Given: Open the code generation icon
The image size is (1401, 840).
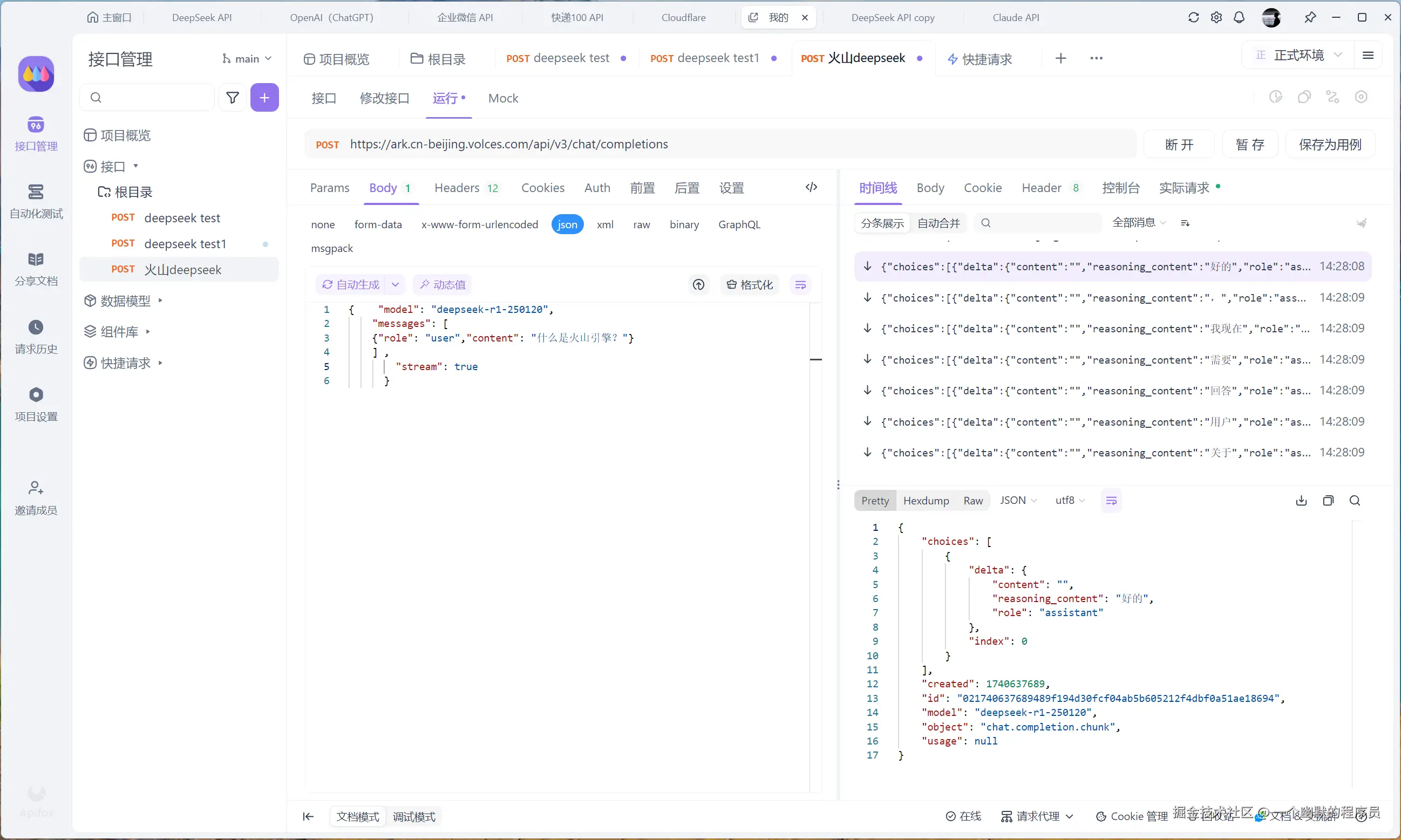Looking at the screenshot, I should 811,187.
